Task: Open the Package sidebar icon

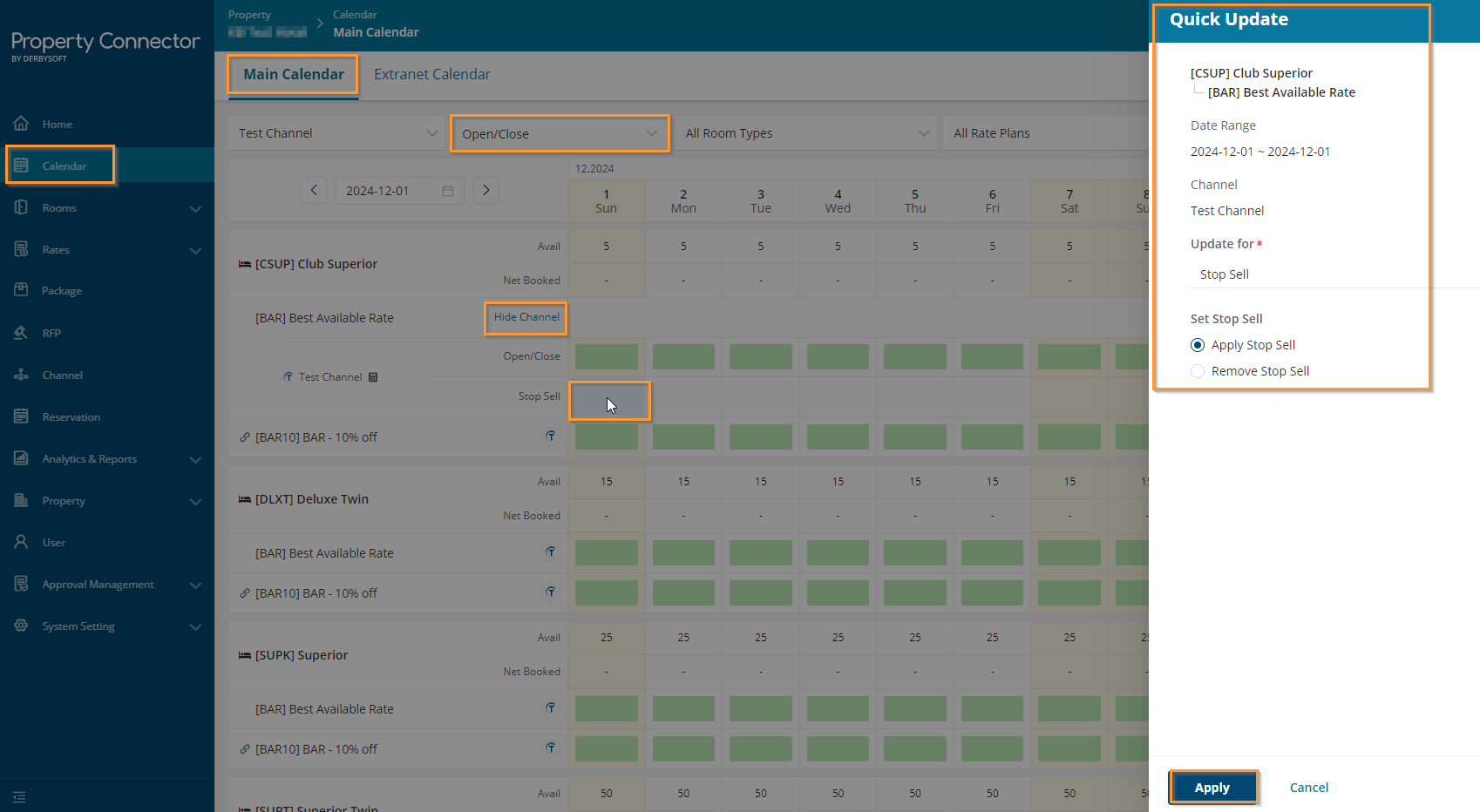Action: 21,290
